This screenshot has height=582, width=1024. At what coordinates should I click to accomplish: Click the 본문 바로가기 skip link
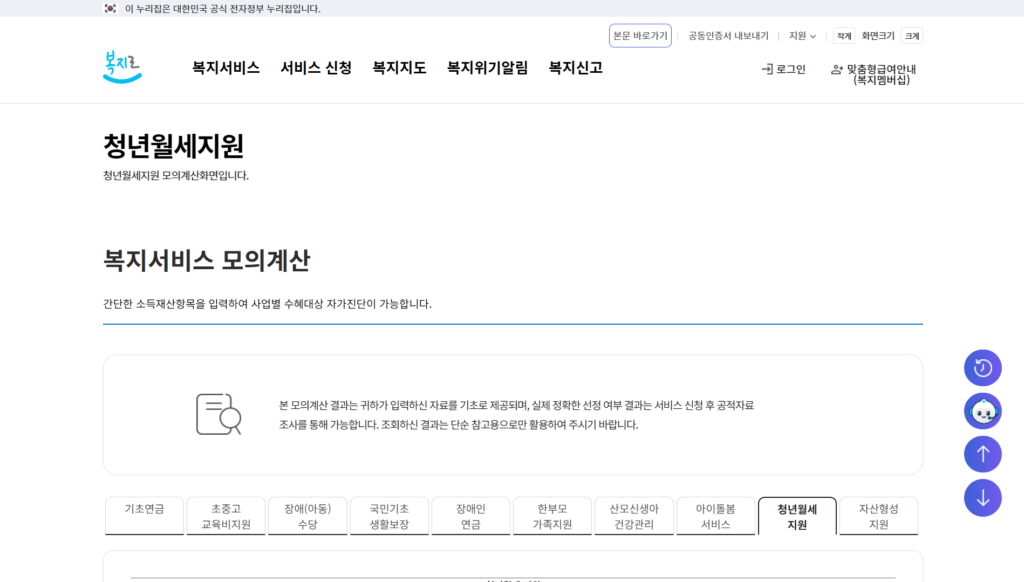coord(639,34)
